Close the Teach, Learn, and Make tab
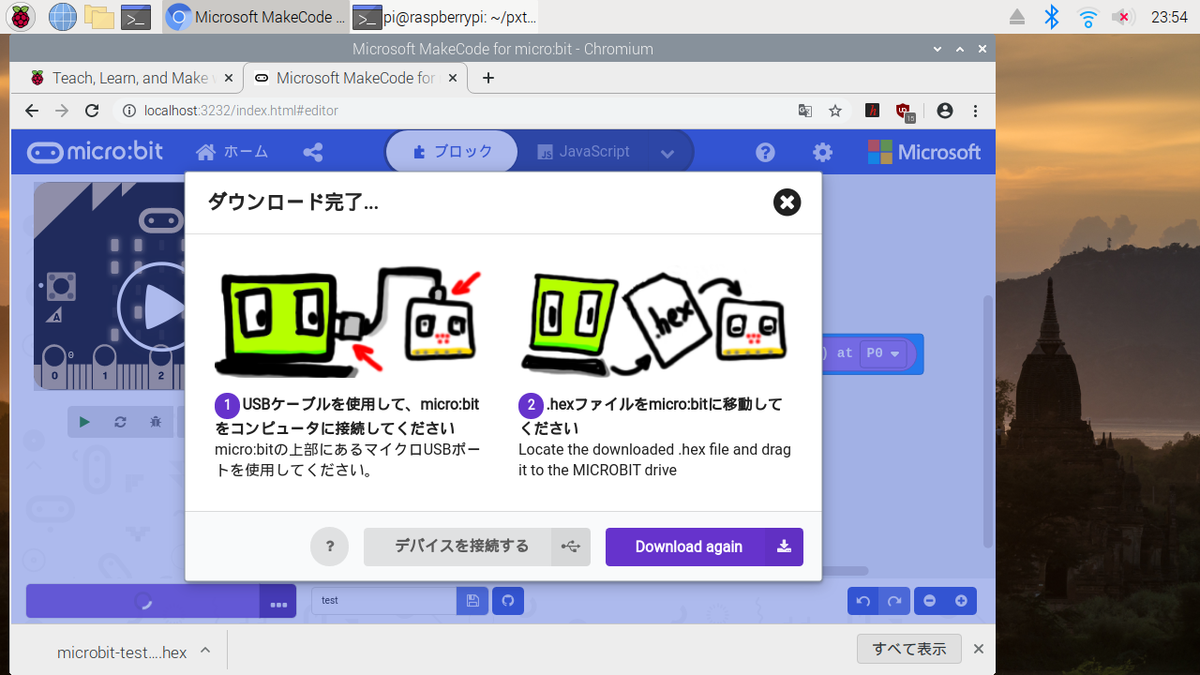The width and height of the screenshot is (1200, 675). click(x=228, y=78)
